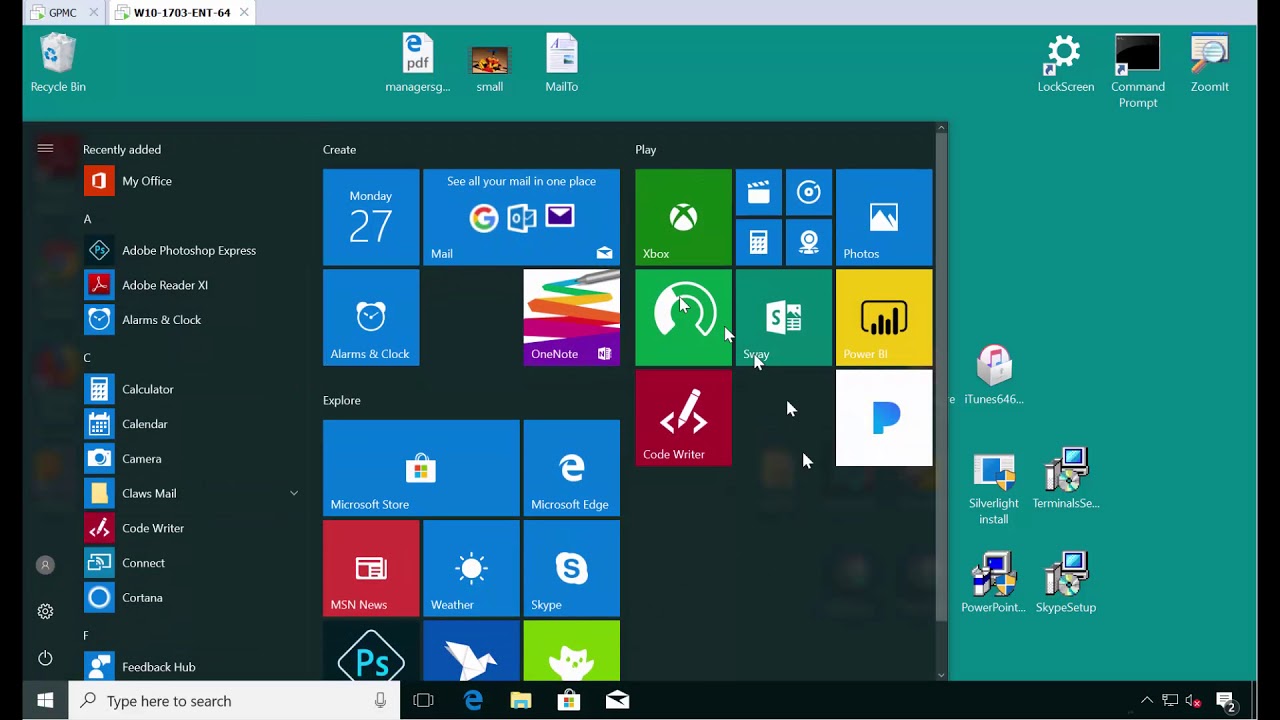The height and width of the screenshot is (720, 1280).
Task: Show hidden system tray icons
Action: coord(1147,701)
